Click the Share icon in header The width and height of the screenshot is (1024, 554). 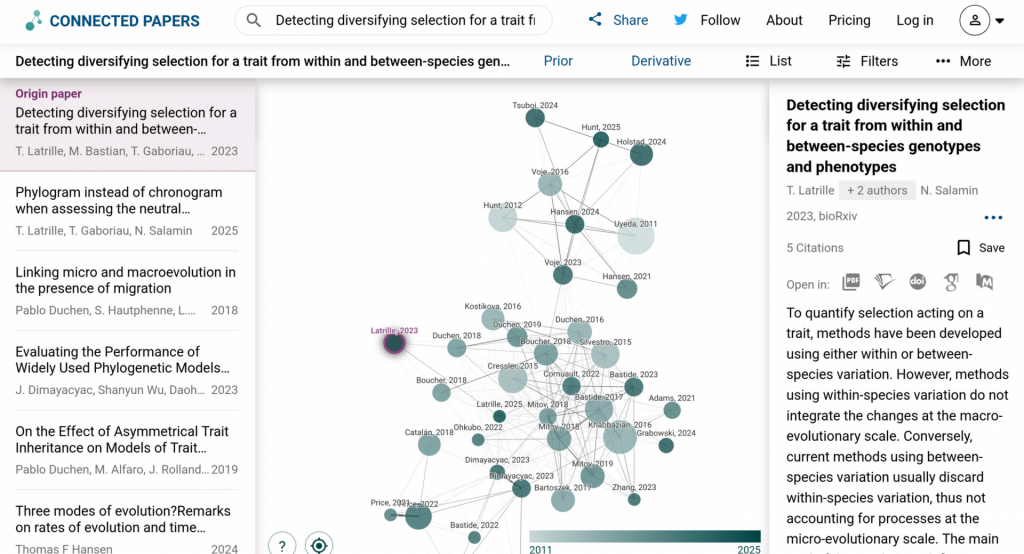click(x=596, y=20)
